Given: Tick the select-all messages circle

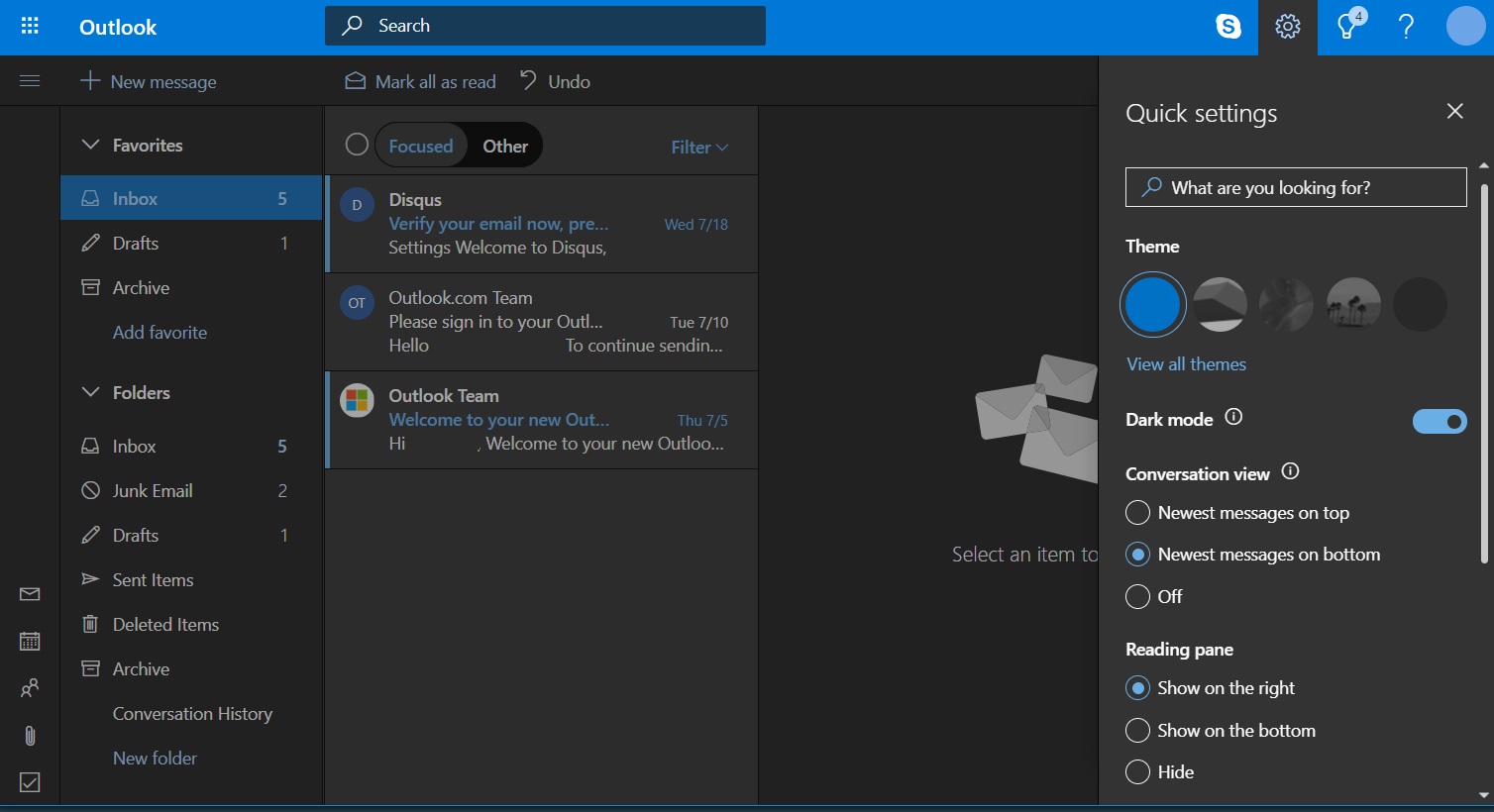Looking at the screenshot, I should click(357, 145).
